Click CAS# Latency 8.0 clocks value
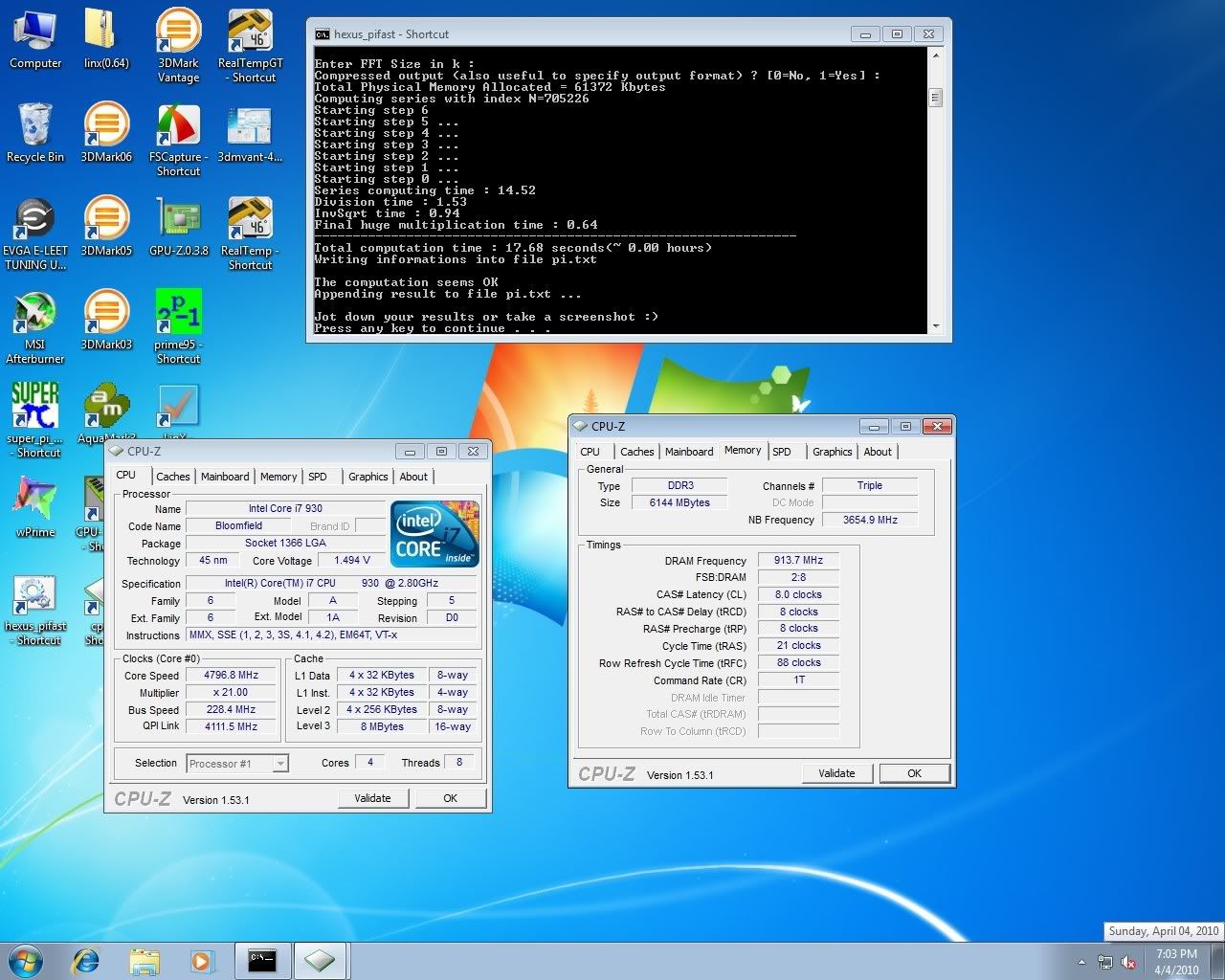This screenshot has width=1225, height=980. coord(799,595)
